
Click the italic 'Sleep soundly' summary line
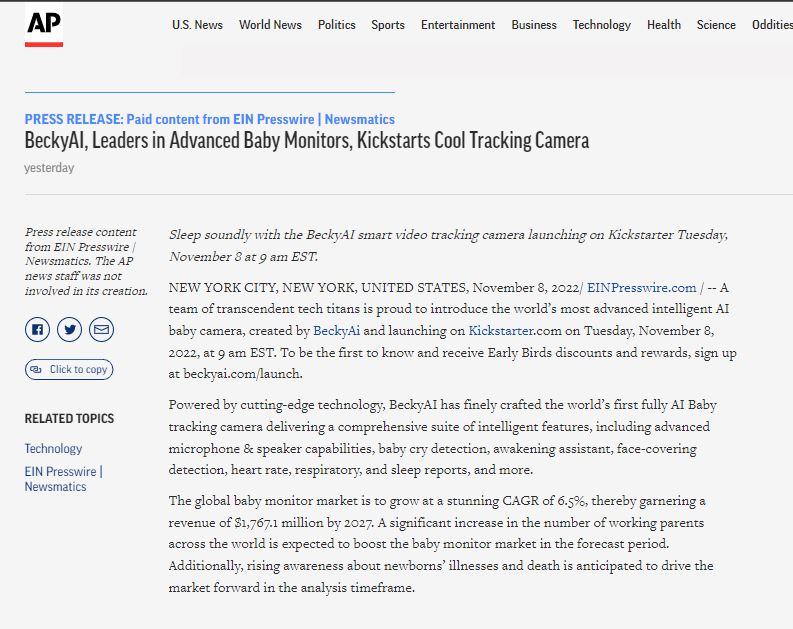[x=448, y=245]
